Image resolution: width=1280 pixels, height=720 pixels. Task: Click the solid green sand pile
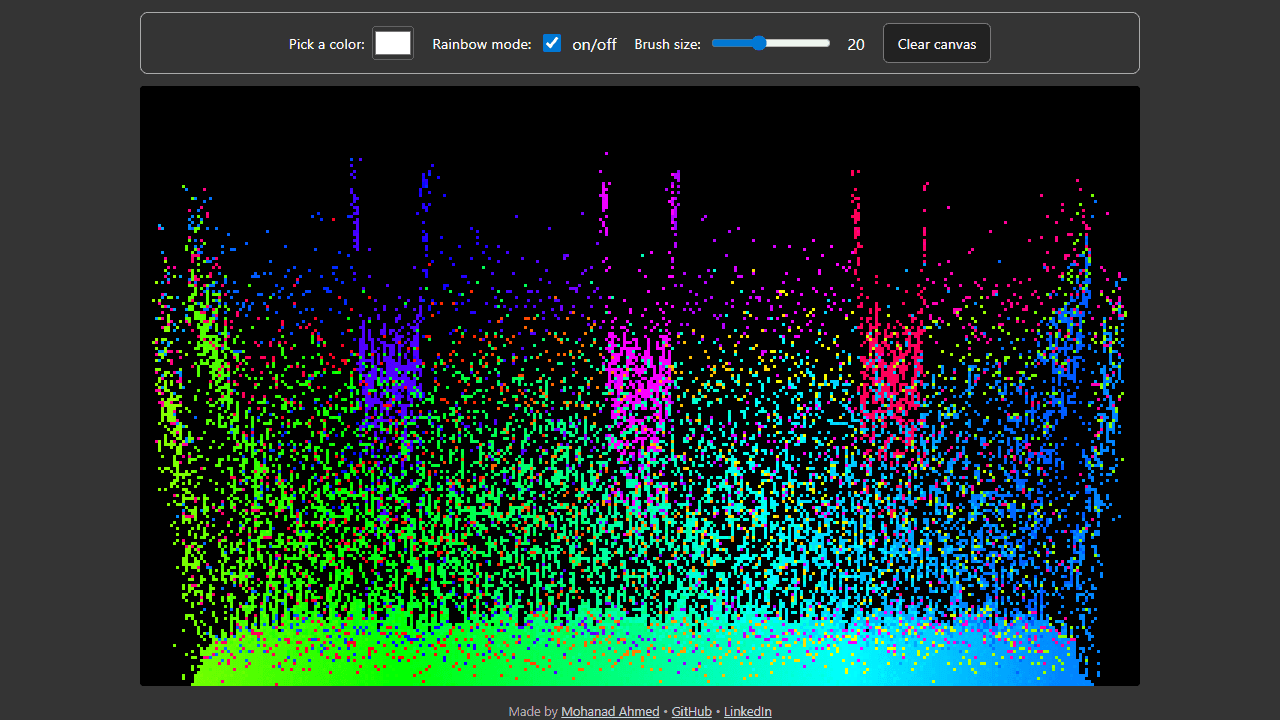pos(400,655)
